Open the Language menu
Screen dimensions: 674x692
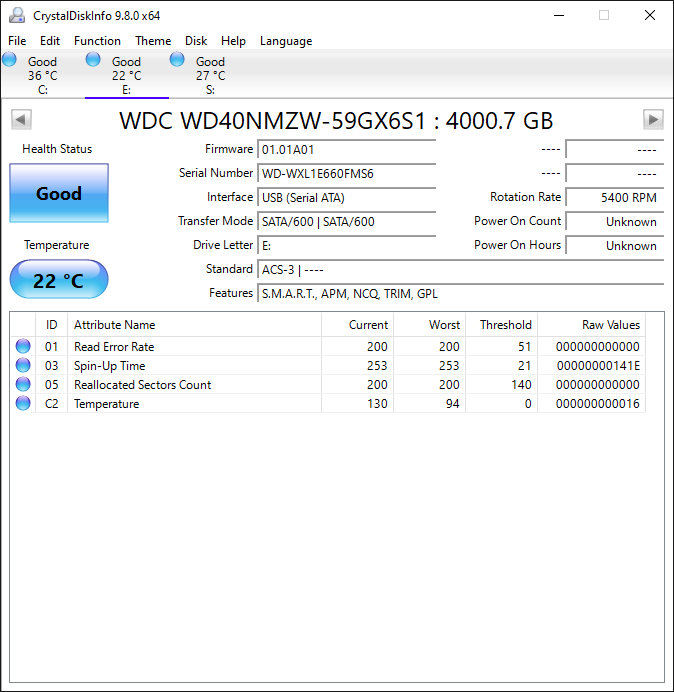click(x=286, y=41)
